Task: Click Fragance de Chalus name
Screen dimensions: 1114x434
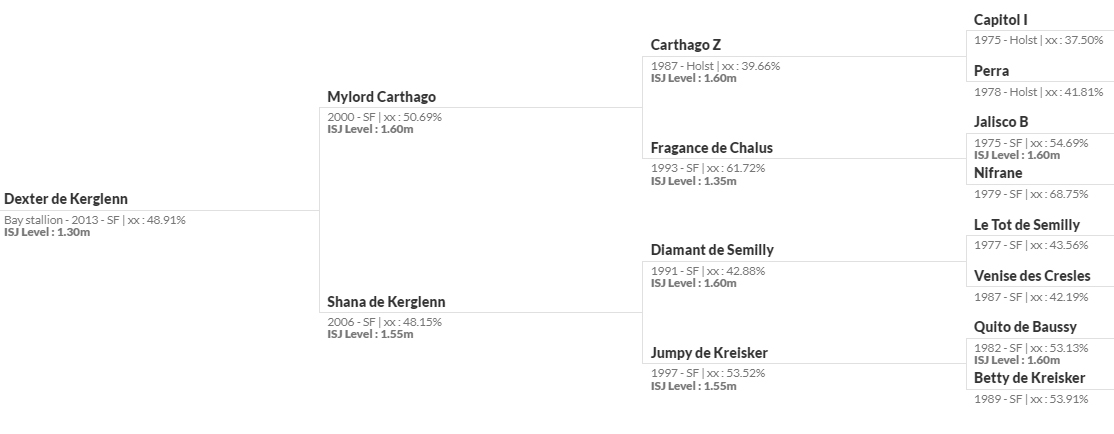Action: [712, 148]
